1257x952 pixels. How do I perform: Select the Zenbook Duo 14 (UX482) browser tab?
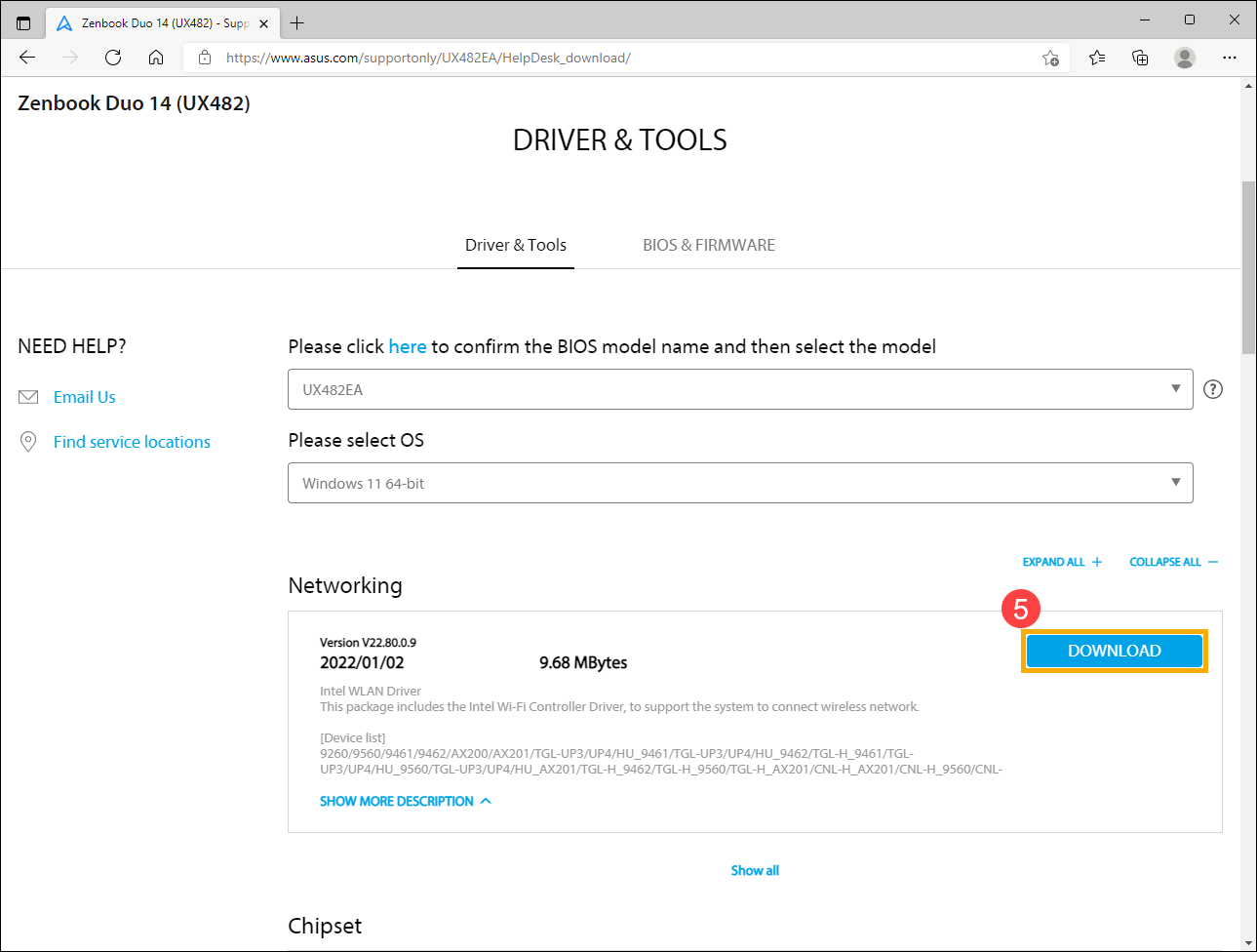pyautogui.click(x=161, y=22)
